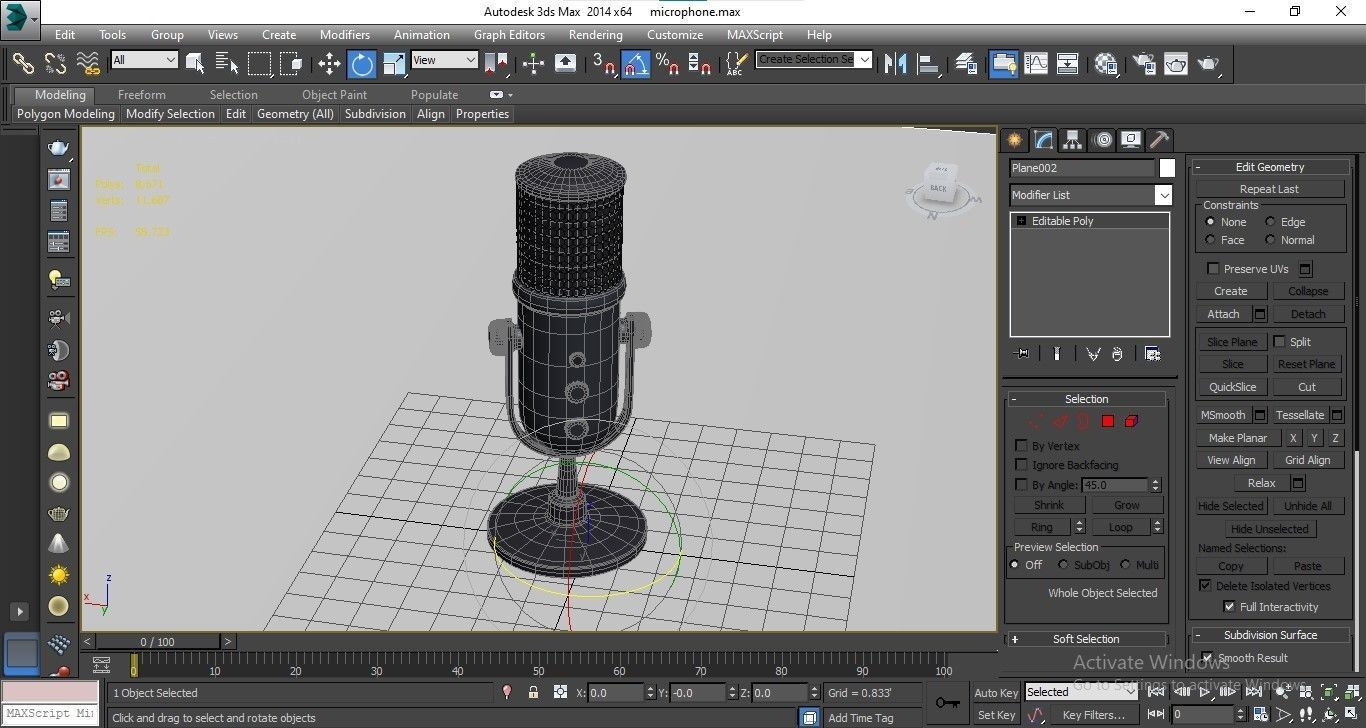Screen dimensions: 1366x728
Task: Activate the Select and Scale tool
Action: tap(394, 63)
